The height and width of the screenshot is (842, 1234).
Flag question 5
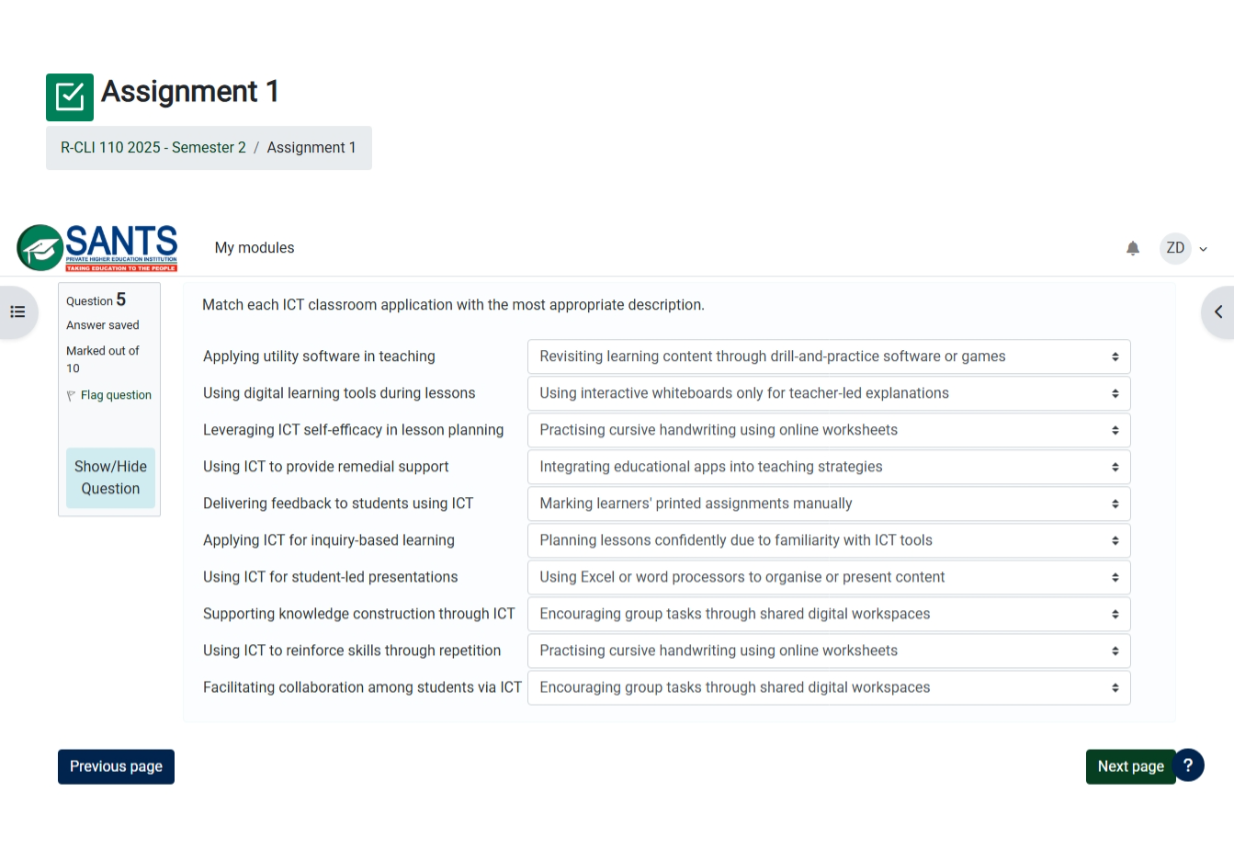(x=115, y=395)
